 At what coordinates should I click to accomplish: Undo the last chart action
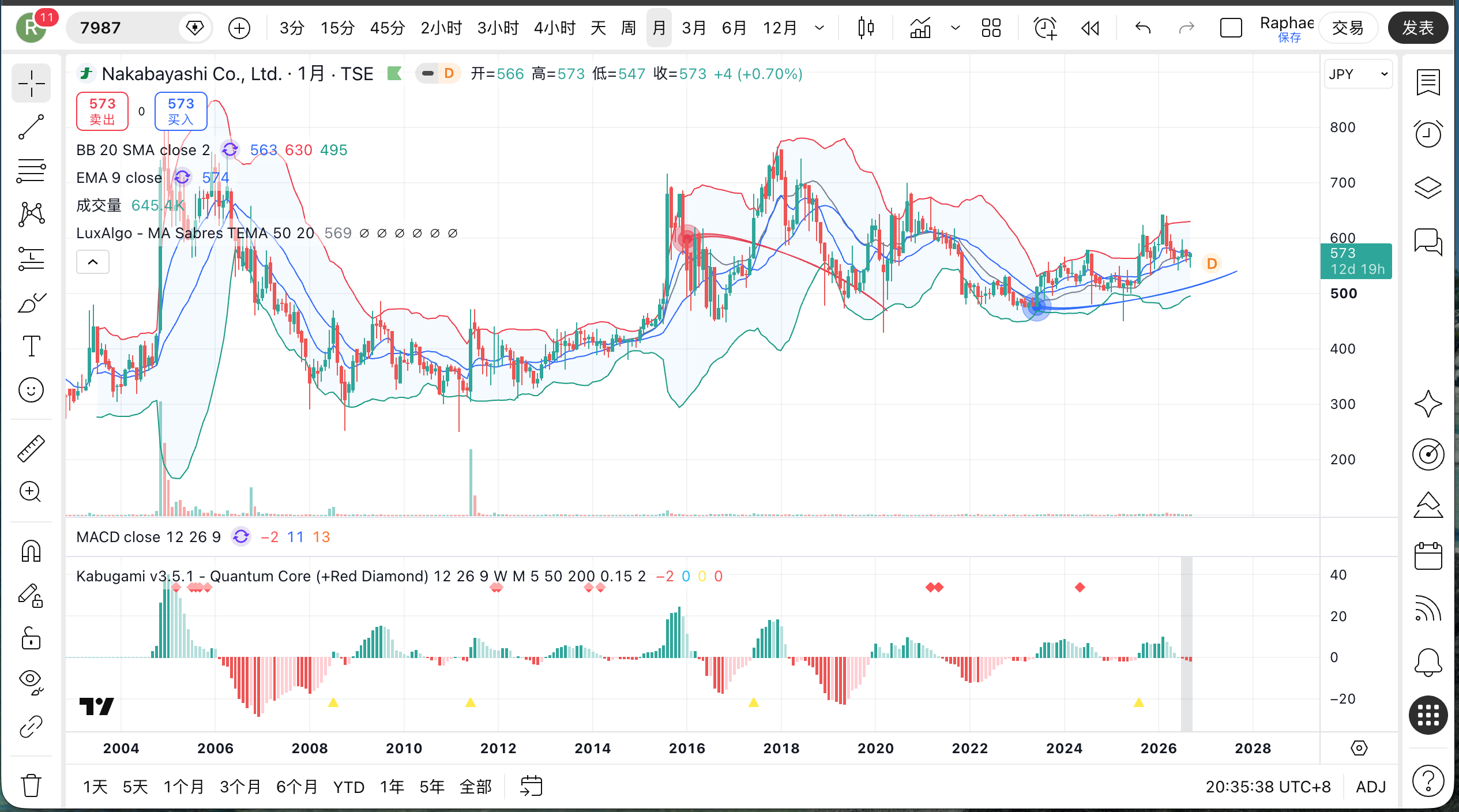pyautogui.click(x=1142, y=28)
